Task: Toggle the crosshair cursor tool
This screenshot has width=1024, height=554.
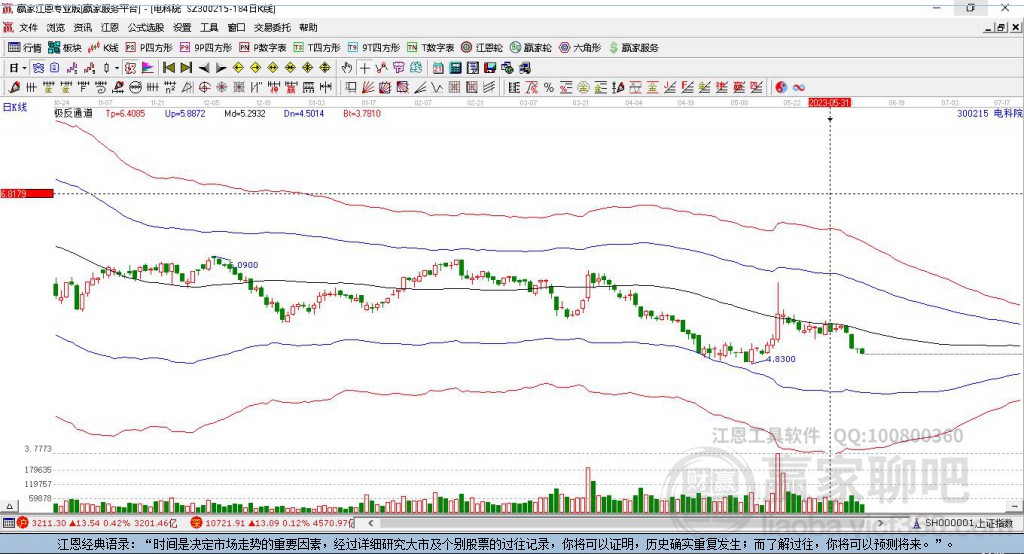Action: 364,68
